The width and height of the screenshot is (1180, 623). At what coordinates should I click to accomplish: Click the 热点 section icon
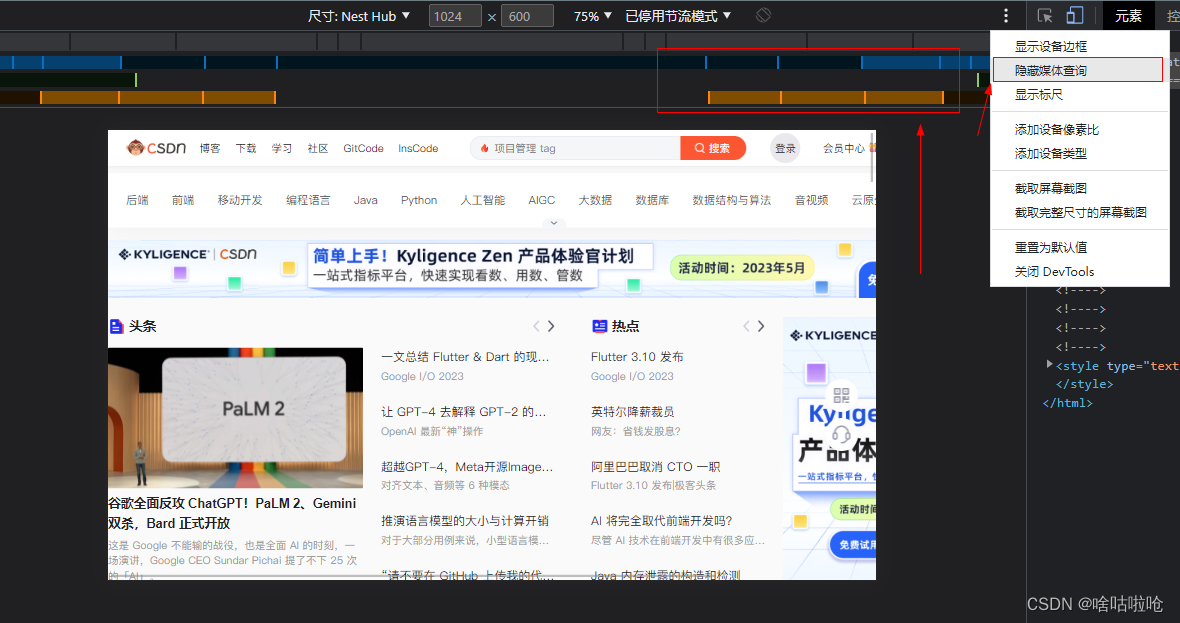(x=599, y=327)
